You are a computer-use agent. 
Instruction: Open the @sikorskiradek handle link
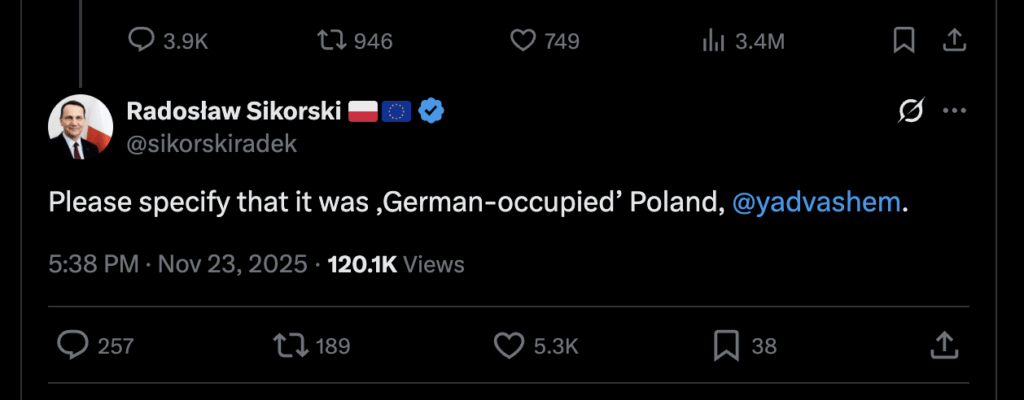point(211,143)
